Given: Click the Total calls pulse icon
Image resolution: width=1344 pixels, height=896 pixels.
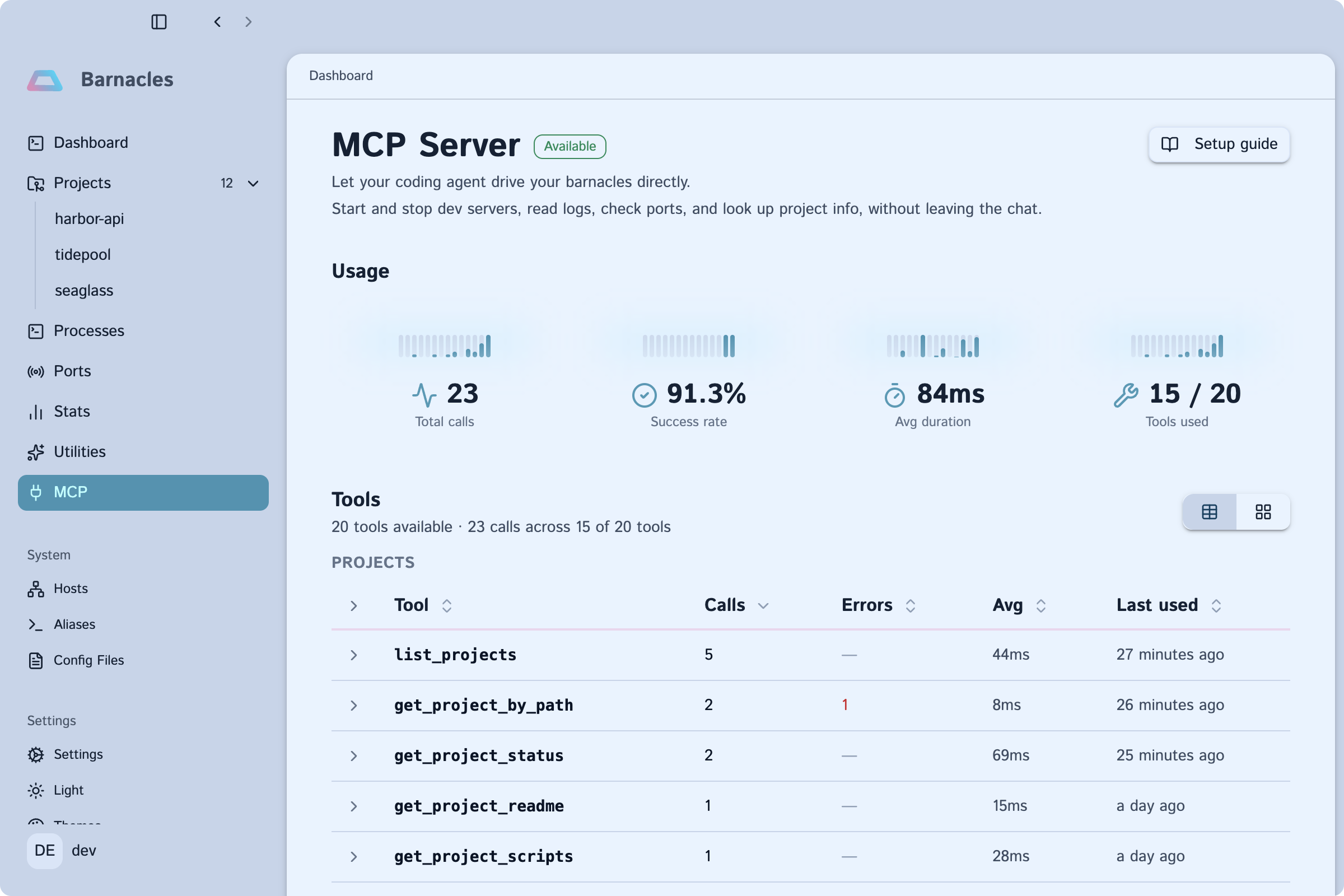Looking at the screenshot, I should (424, 395).
